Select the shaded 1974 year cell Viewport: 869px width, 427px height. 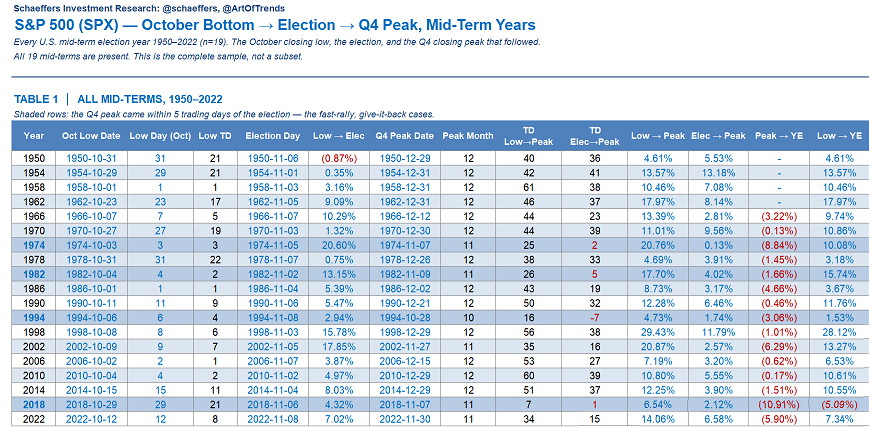click(34, 244)
